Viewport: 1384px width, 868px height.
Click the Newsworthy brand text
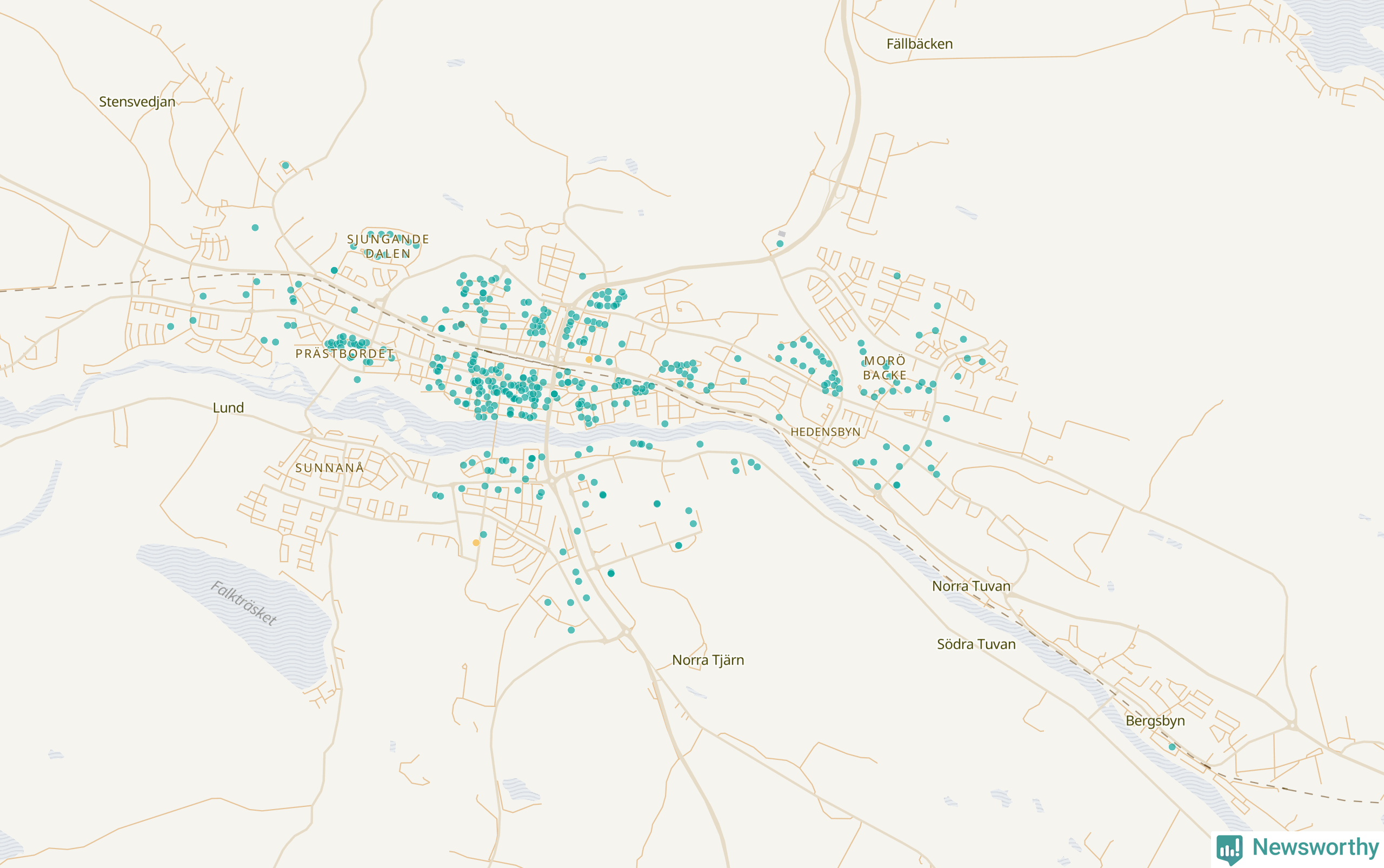click(x=1316, y=847)
